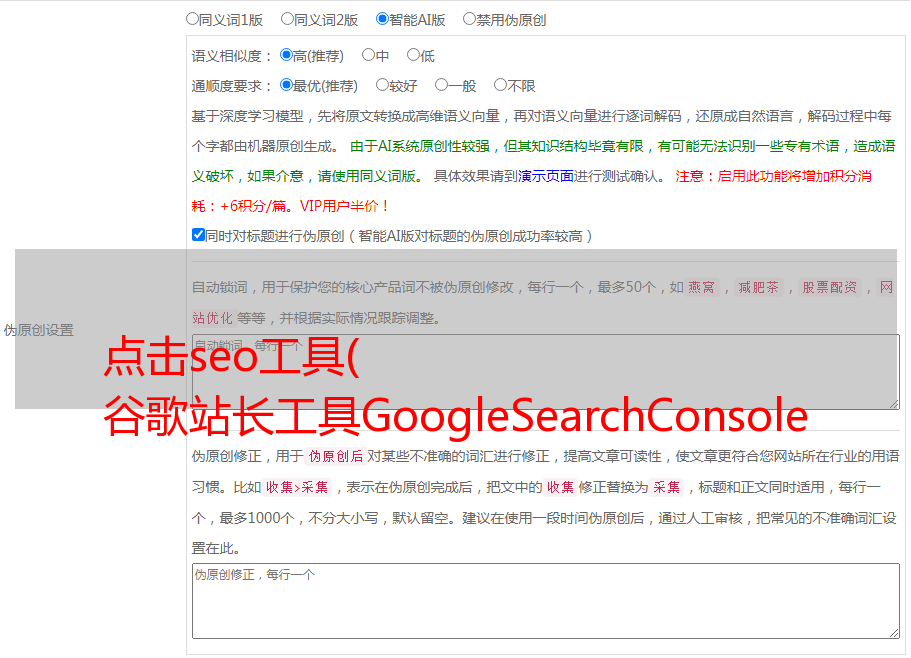Screen dimensions: 911x658
Task: Set 语义相似度 to 中
Action: pyautogui.click(x=368, y=55)
